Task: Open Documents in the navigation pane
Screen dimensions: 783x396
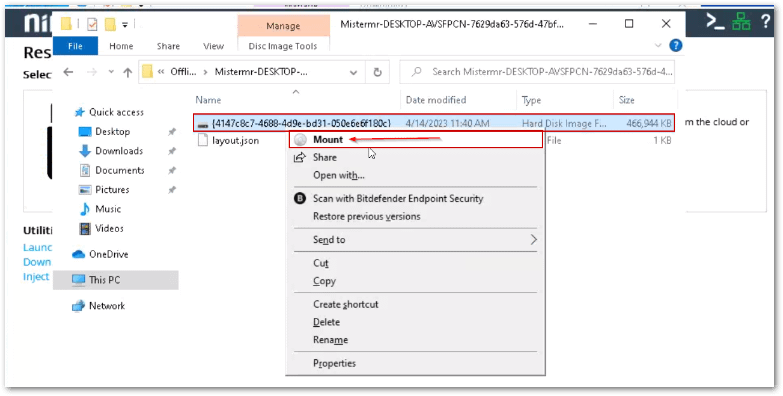Action: point(119,170)
